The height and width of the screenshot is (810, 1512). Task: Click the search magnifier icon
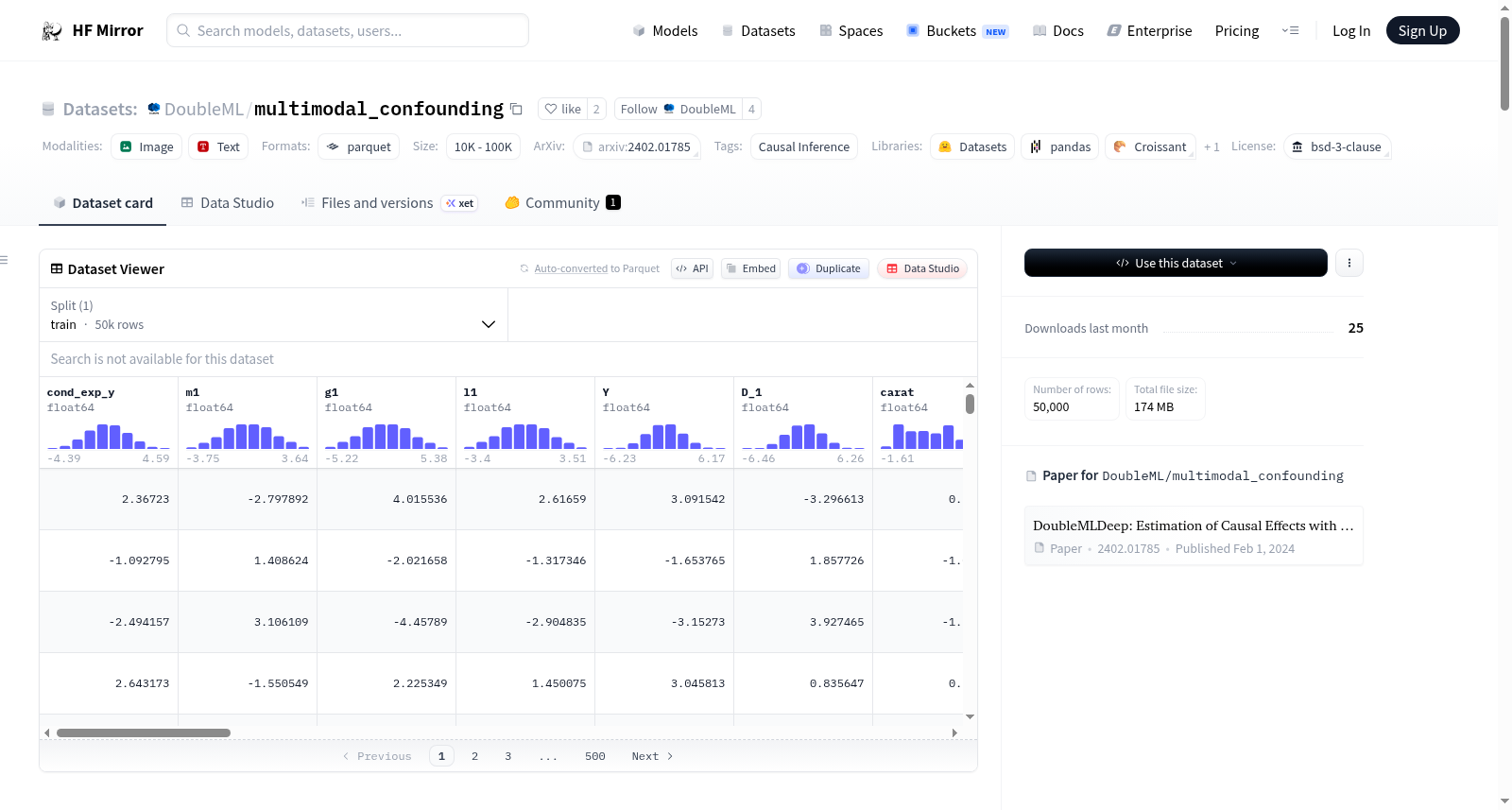click(183, 30)
